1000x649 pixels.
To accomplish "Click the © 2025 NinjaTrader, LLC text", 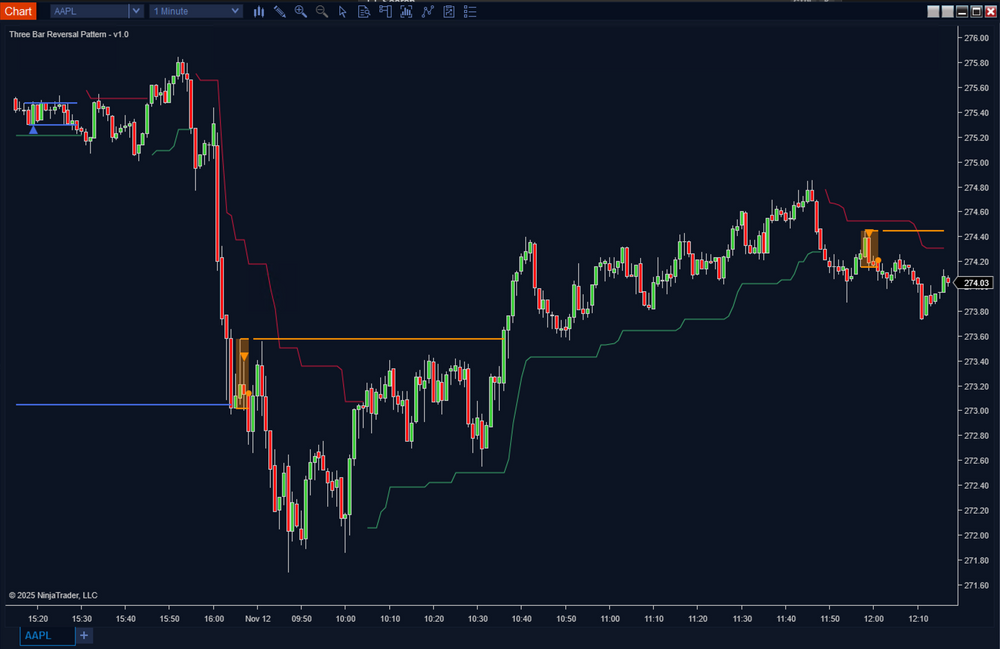I will pos(55,595).
